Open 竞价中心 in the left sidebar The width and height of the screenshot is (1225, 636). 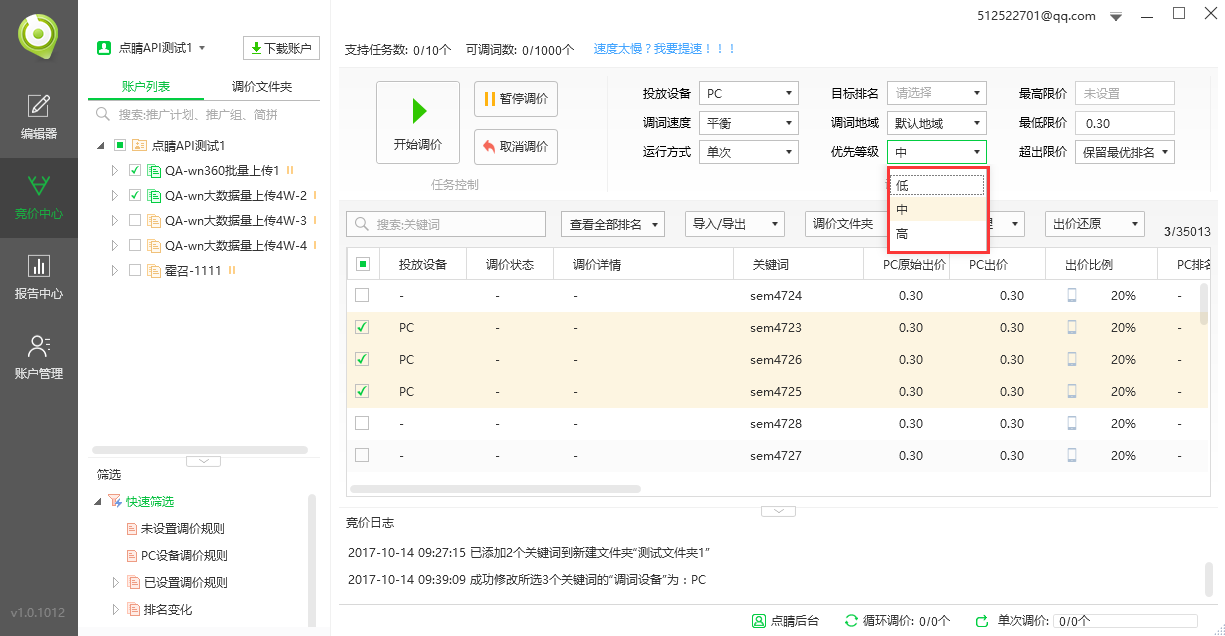coord(39,197)
